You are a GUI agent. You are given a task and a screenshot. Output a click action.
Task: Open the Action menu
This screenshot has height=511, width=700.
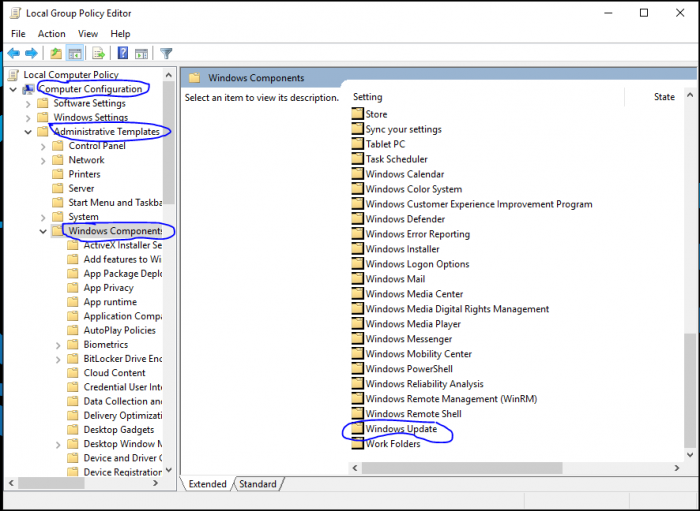pos(51,34)
